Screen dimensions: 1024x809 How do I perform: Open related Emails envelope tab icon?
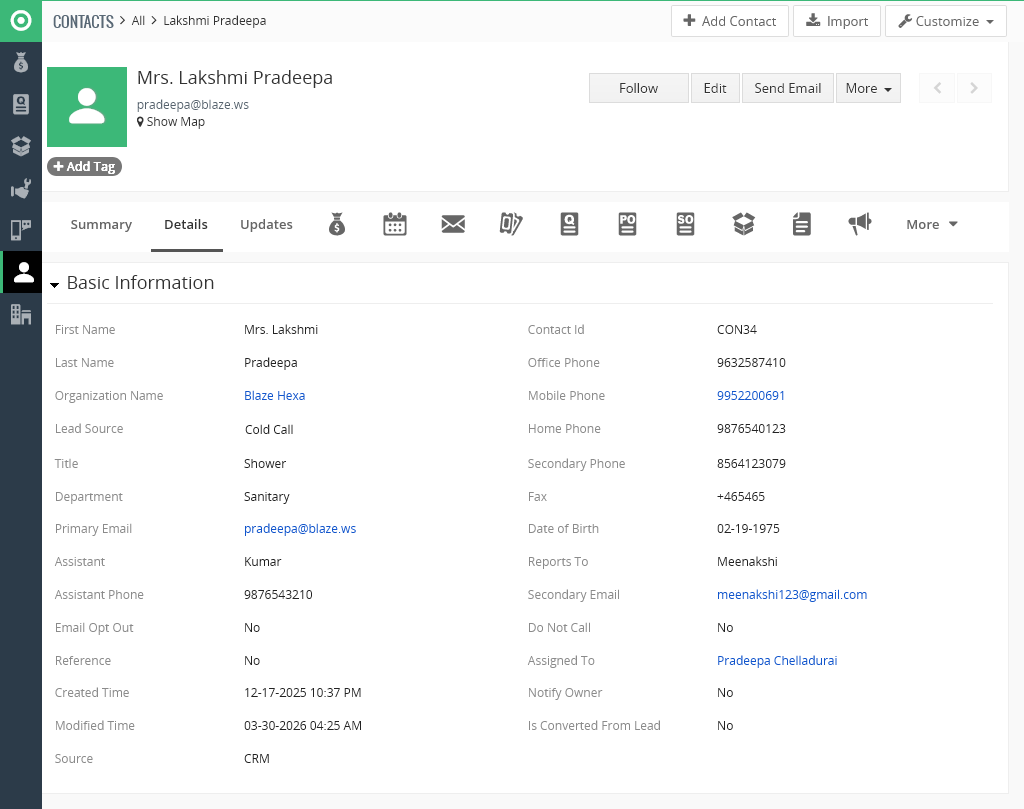453,224
